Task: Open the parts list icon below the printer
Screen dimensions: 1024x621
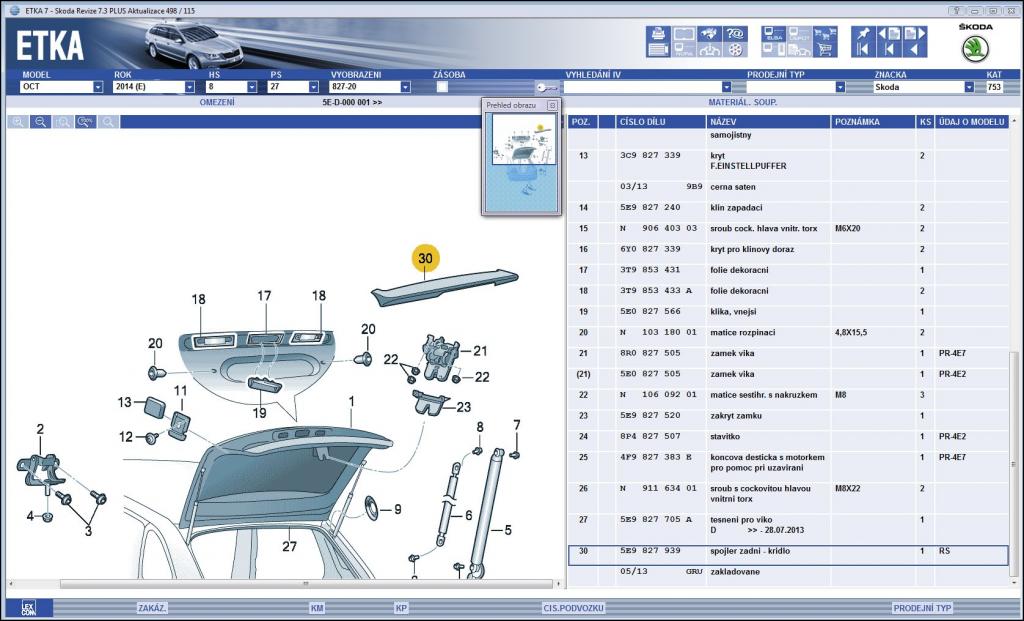Action: [658, 50]
